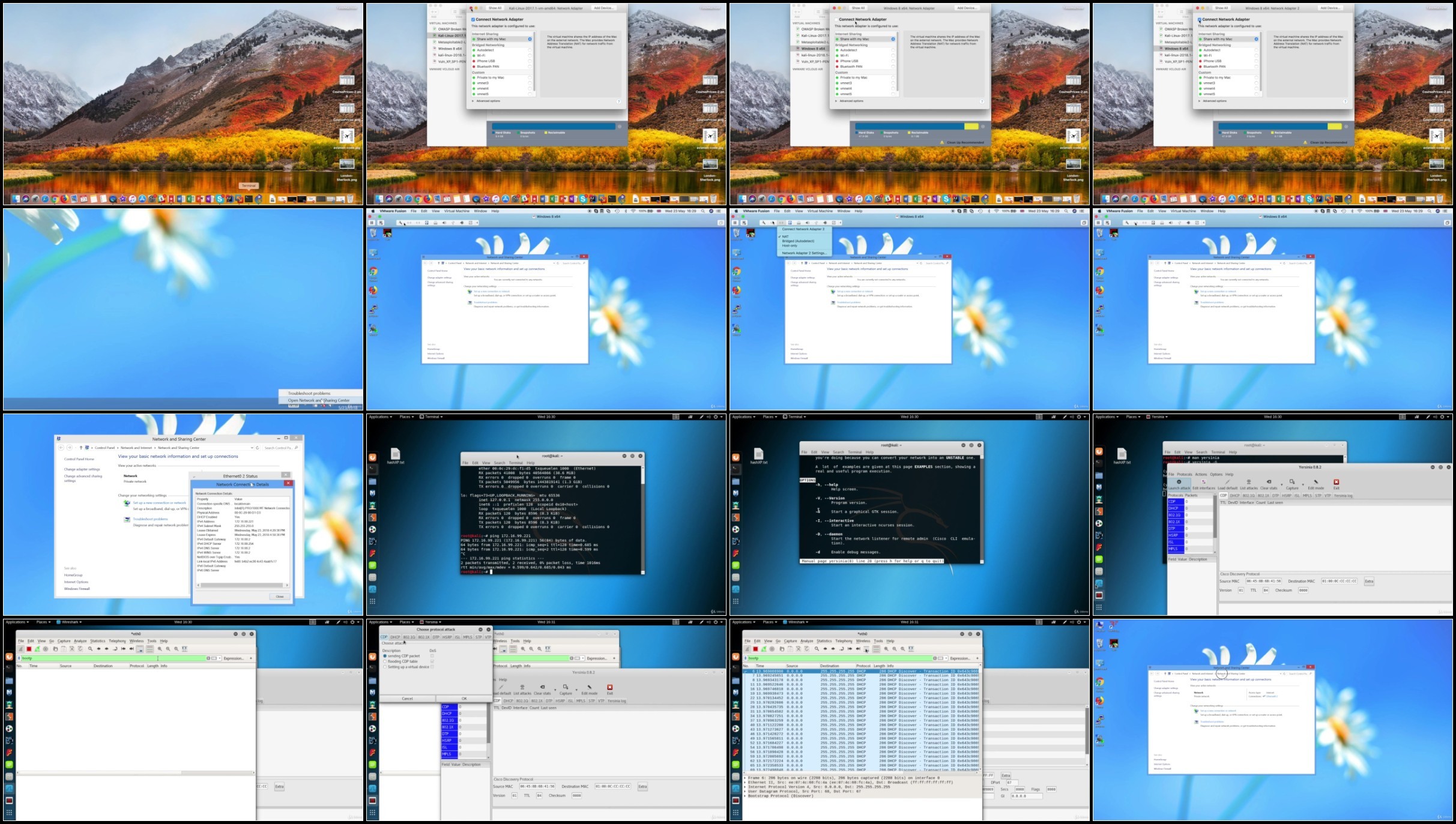Switch to STP tab in Choose protocol attack dialog
Viewport: 1456px width, 824px height.
pos(479,637)
